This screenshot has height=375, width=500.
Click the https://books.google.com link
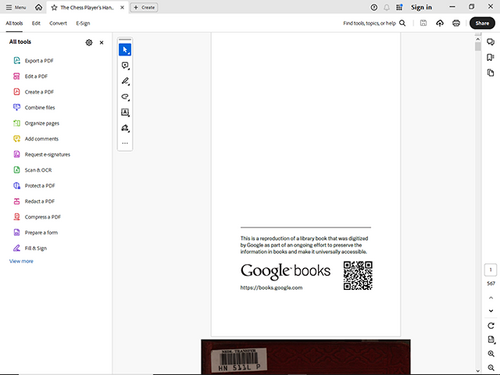tap(271, 288)
